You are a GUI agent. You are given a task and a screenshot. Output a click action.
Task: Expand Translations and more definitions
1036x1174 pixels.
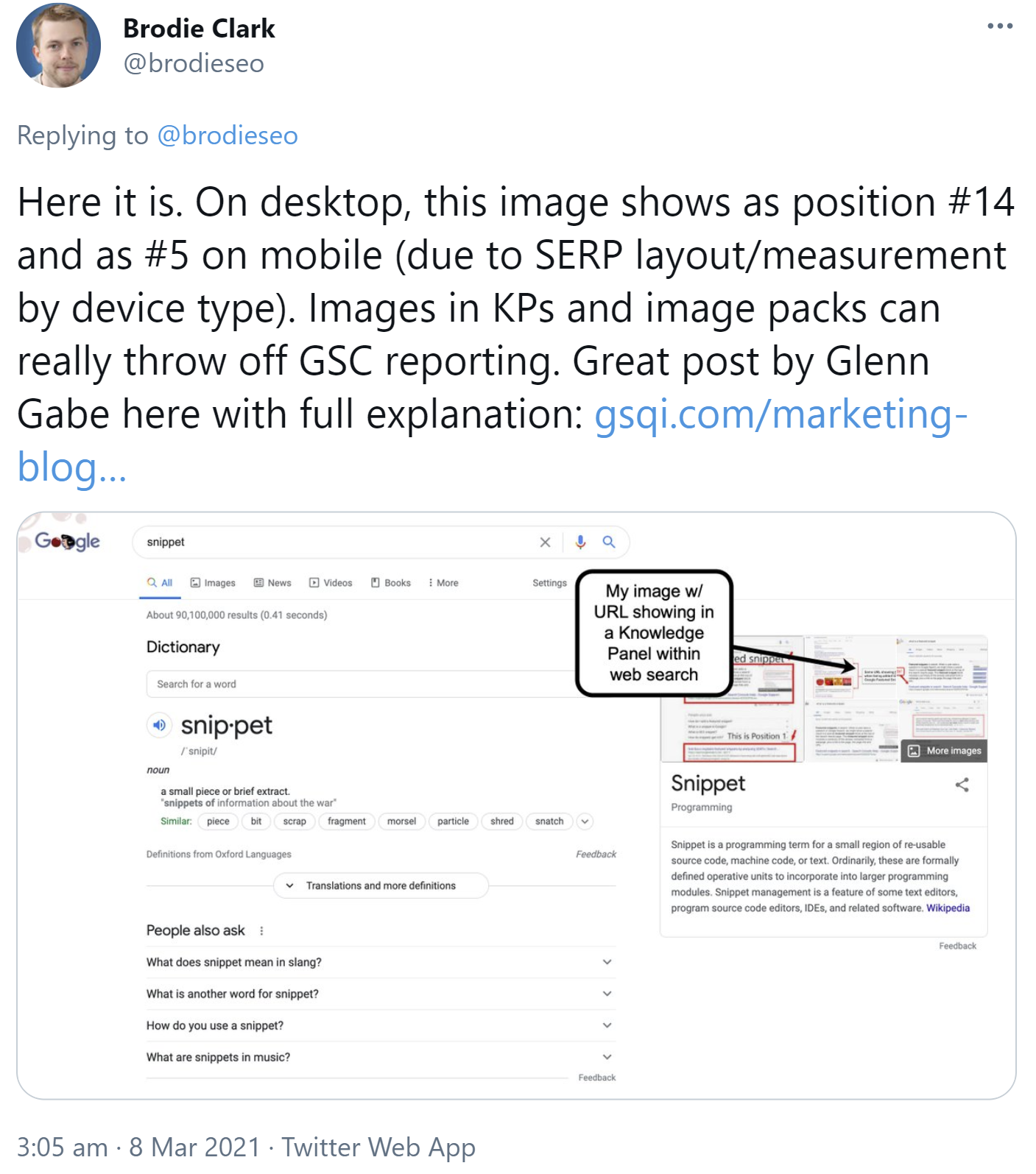pyautogui.click(x=380, y=885)
